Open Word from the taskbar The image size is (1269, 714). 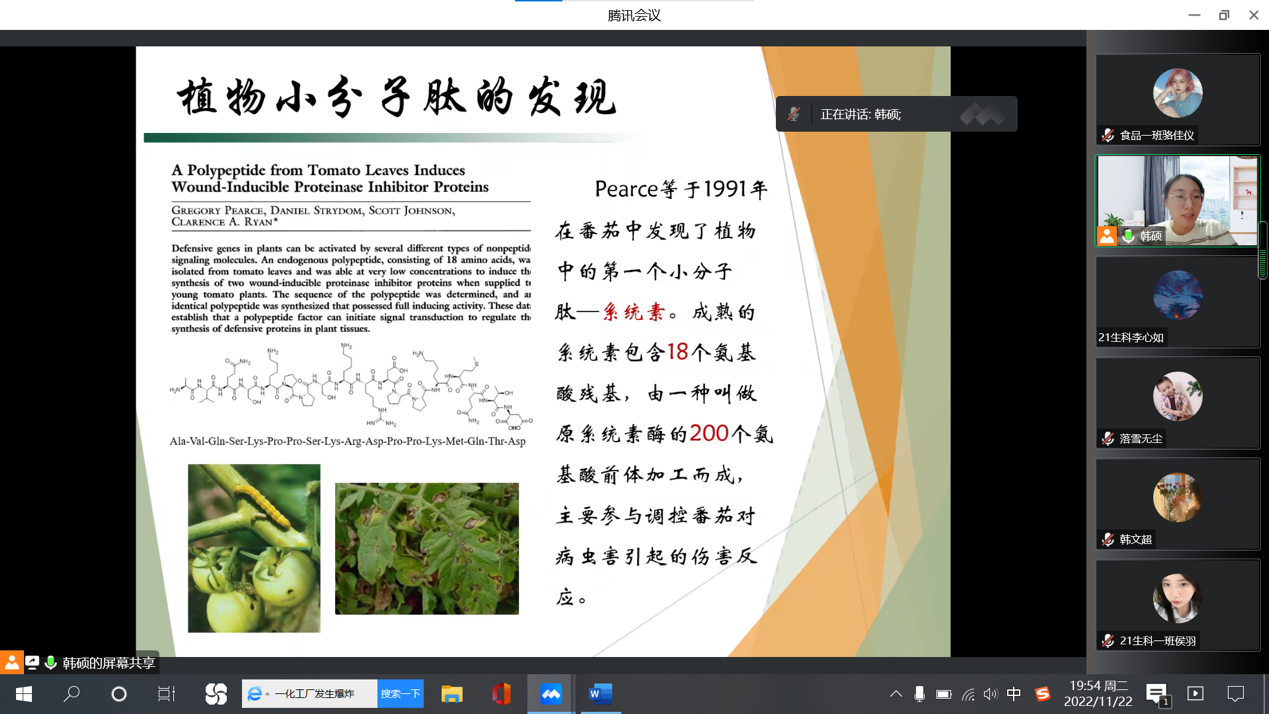pyautogui.click(x=600, y=694)
